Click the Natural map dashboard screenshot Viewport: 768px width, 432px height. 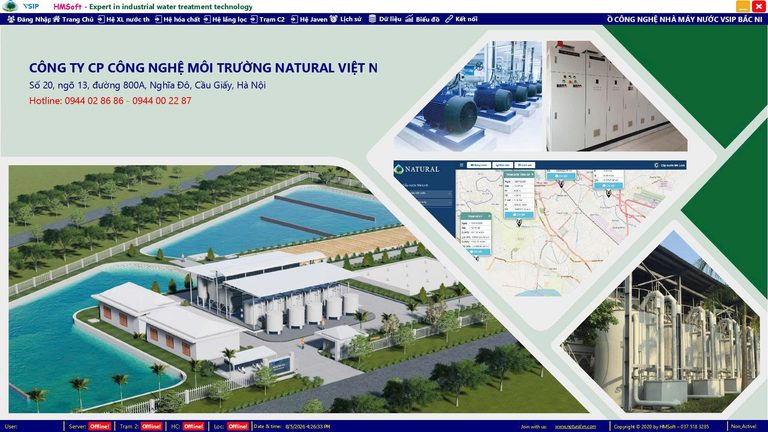coord(539,228)
